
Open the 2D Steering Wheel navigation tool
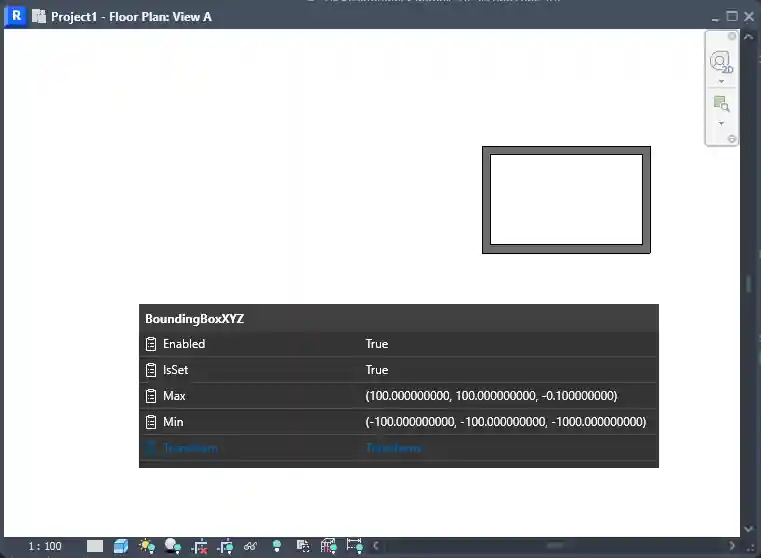pos(721,62)
